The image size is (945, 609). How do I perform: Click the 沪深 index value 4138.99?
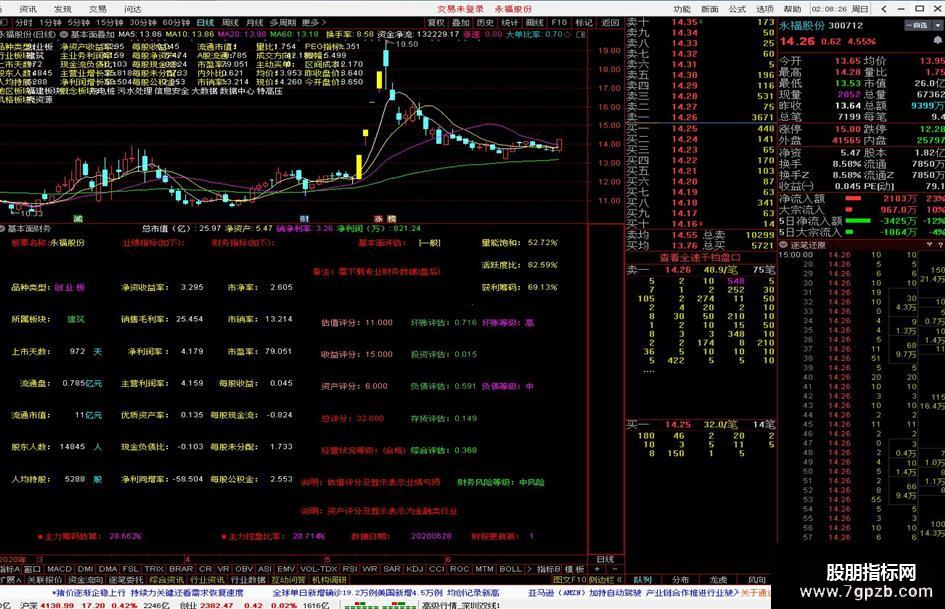57,605
